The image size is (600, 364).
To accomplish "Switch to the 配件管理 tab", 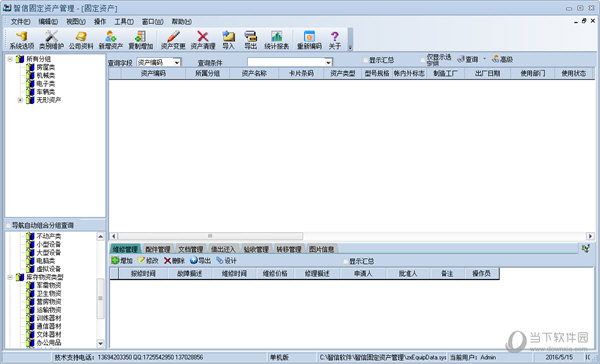I will (158, 249).
